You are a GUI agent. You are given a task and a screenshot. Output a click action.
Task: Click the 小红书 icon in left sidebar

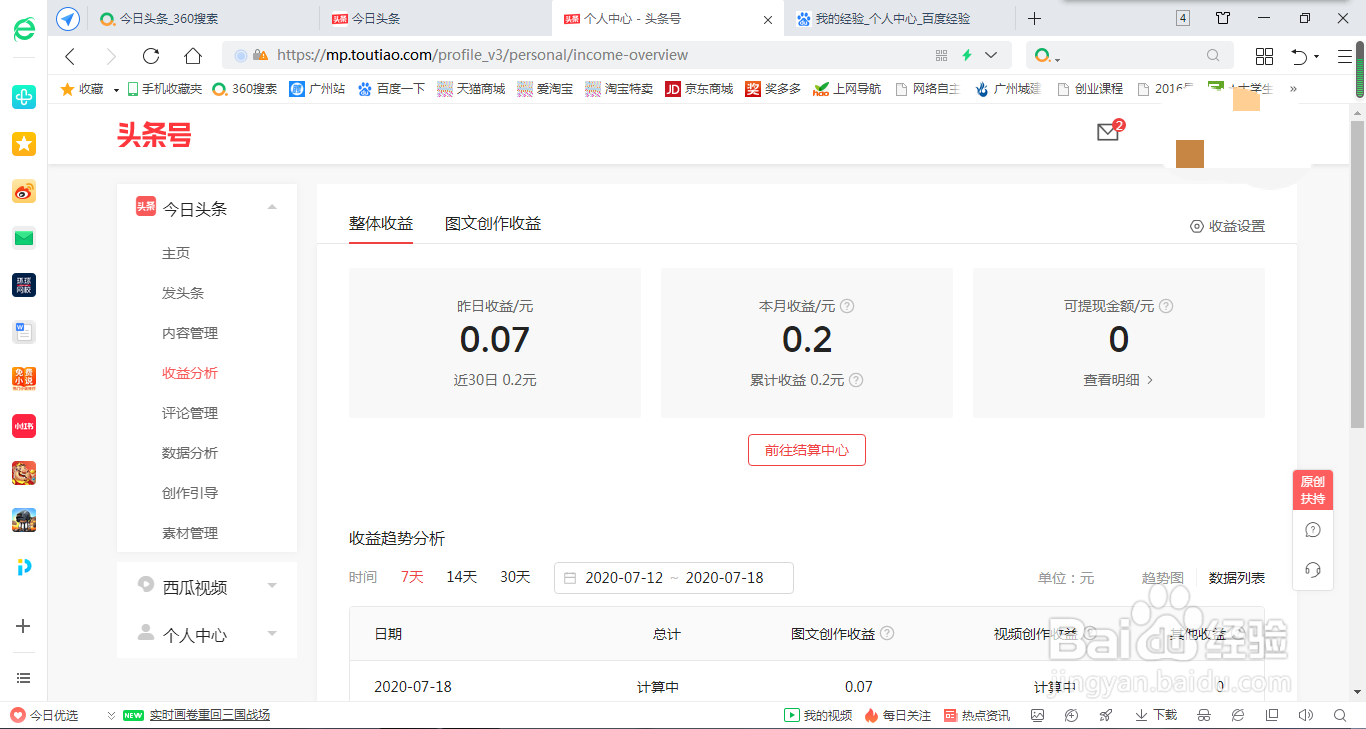(23, 425)
